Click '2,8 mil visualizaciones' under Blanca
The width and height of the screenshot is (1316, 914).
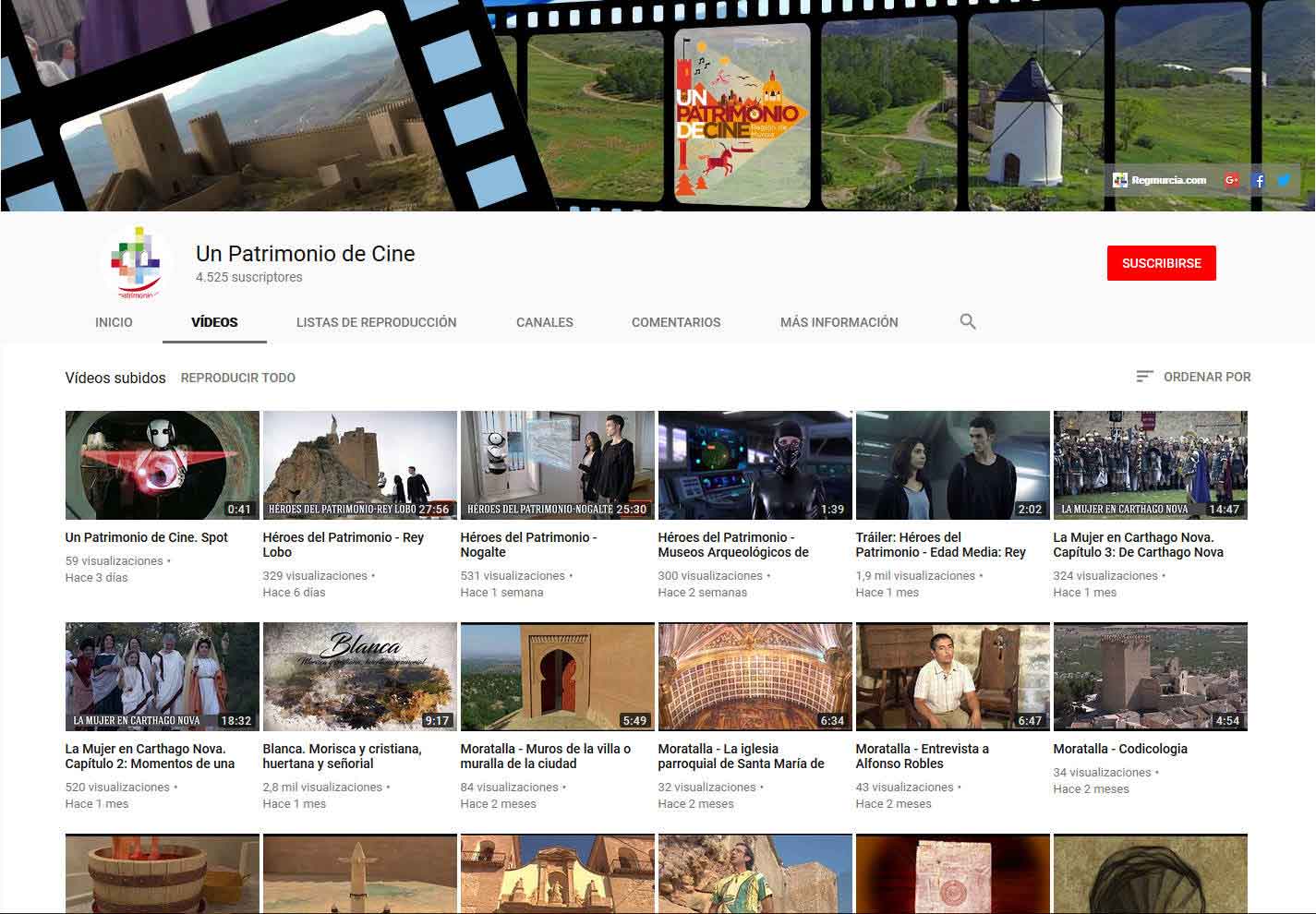[x=322, y=788]
